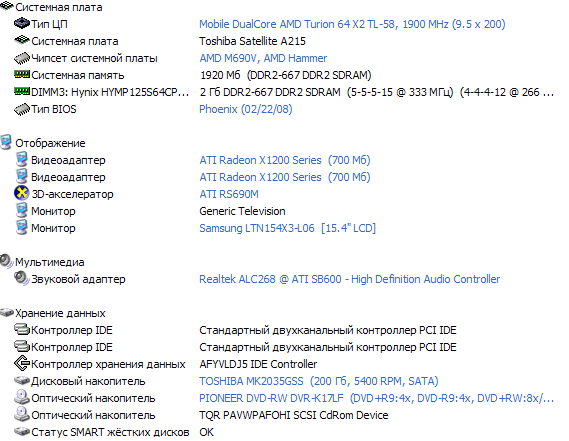Click the disc icon of PIONEER Оптический накопитель
Screen dimensions: 569x441
coord(21,397)
